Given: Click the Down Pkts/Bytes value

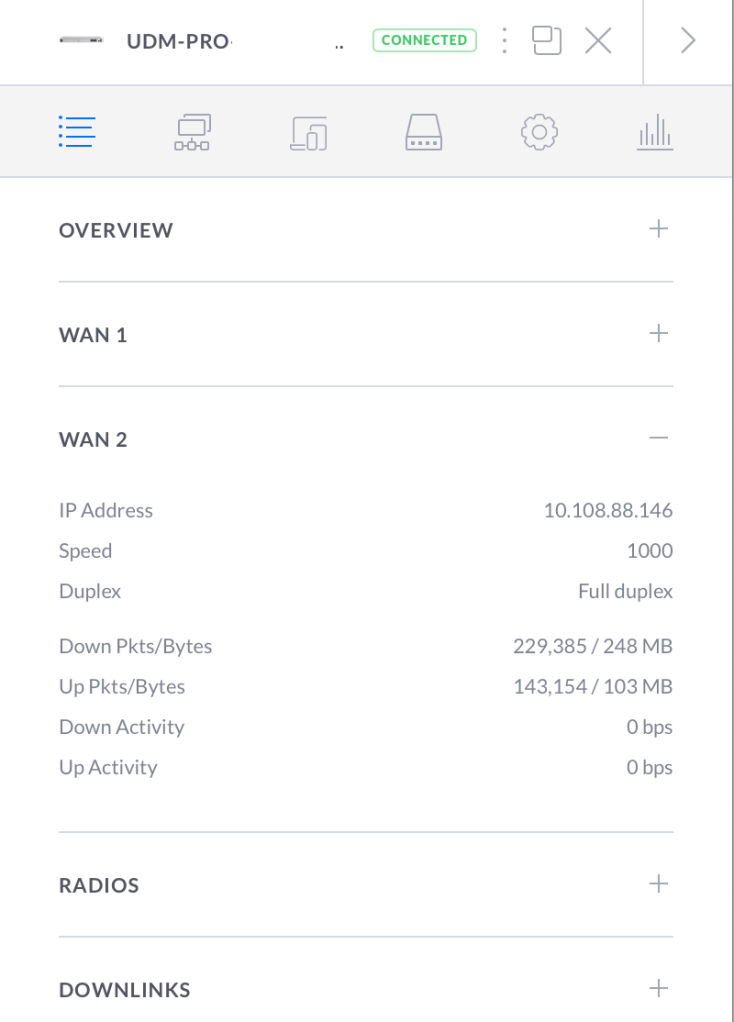Looking at the screenshot, I should (x=592, y=646).
